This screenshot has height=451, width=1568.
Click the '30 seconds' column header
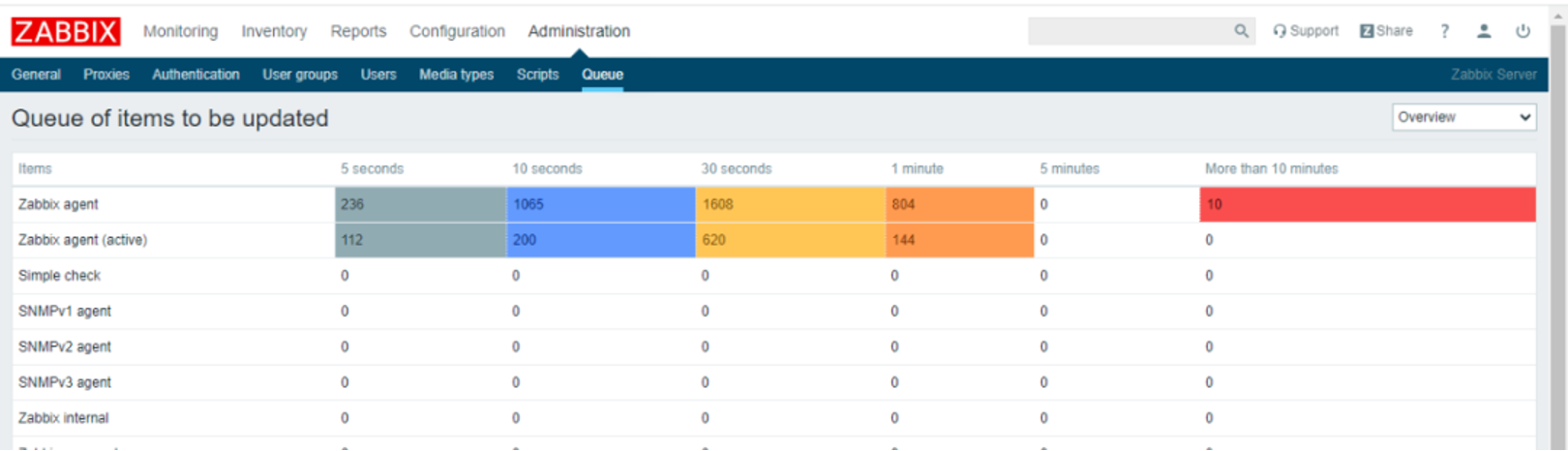tap(736, 168)
